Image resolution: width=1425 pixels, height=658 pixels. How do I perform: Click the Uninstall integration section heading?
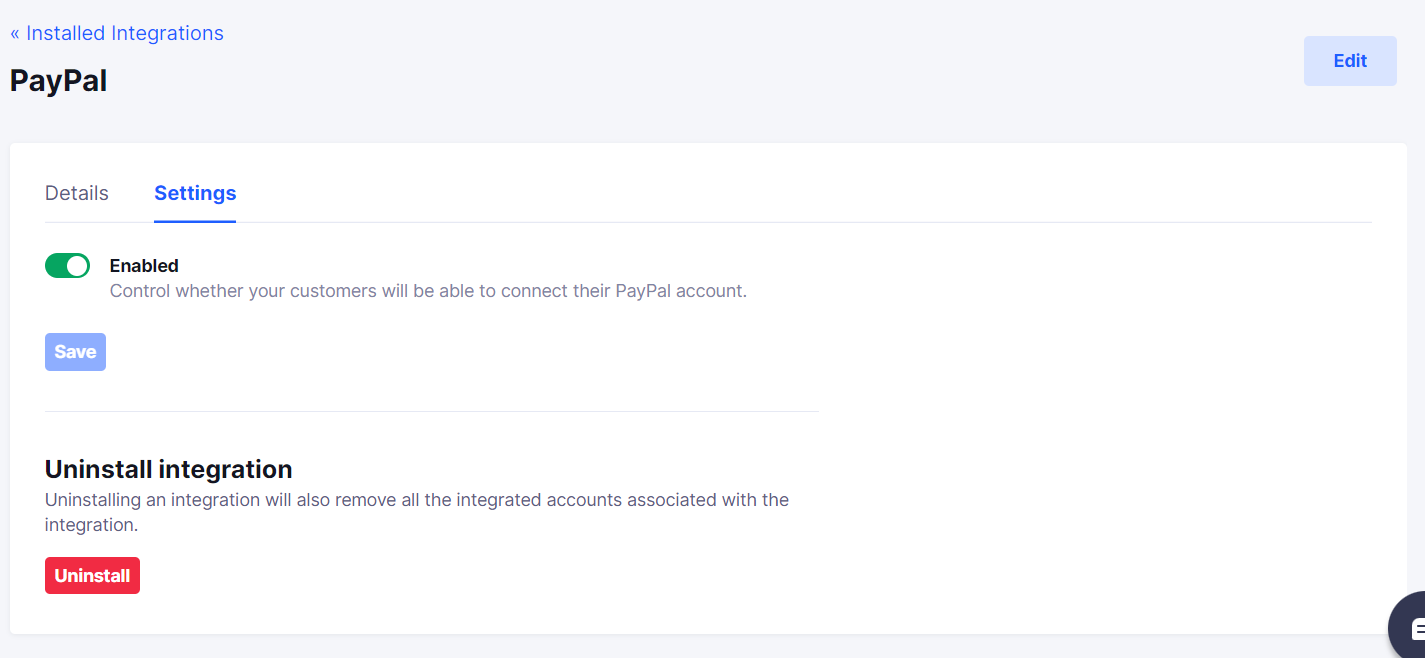pos(169,469)
